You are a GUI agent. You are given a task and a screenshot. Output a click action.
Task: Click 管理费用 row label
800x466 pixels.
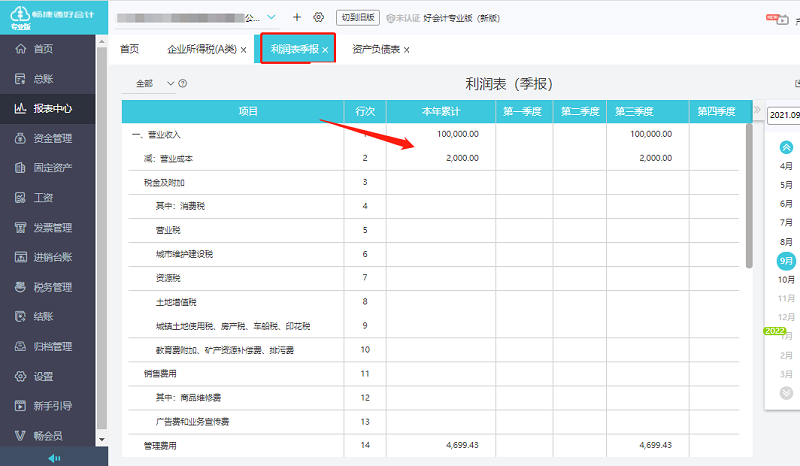160,446
